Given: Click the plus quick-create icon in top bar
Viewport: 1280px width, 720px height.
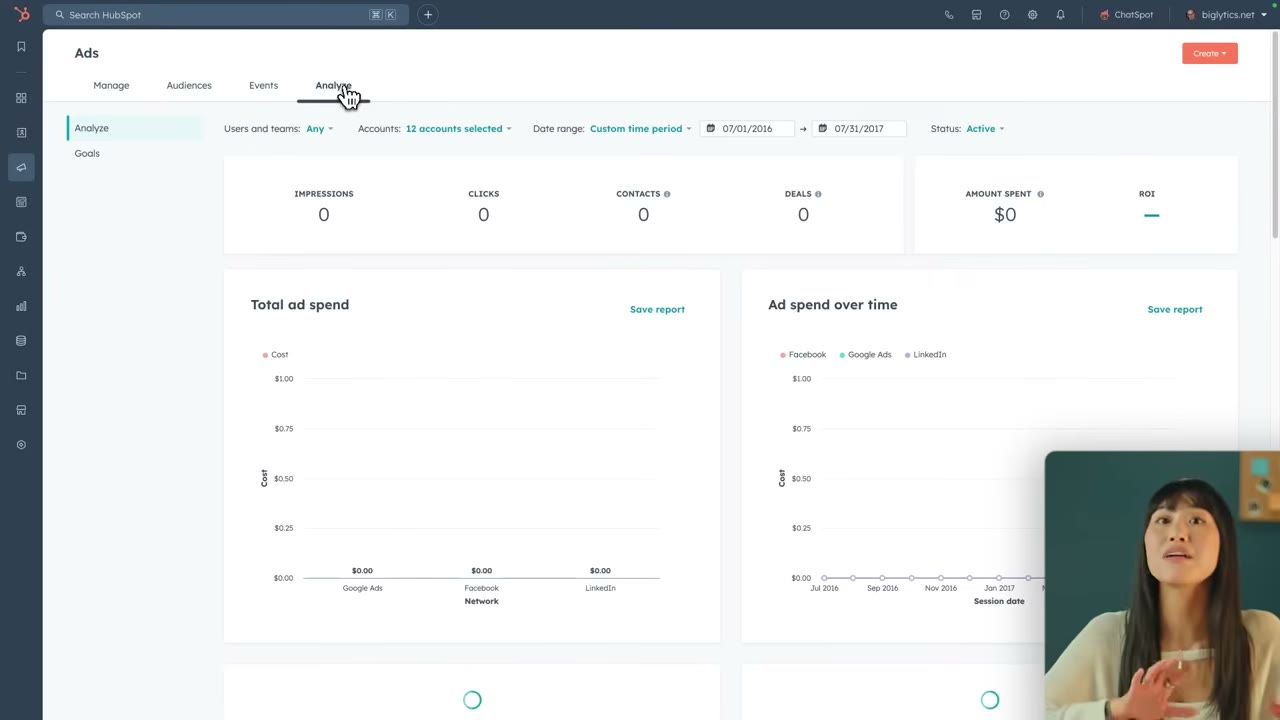Looking at the screenshot, I should [x=428, y=15].
